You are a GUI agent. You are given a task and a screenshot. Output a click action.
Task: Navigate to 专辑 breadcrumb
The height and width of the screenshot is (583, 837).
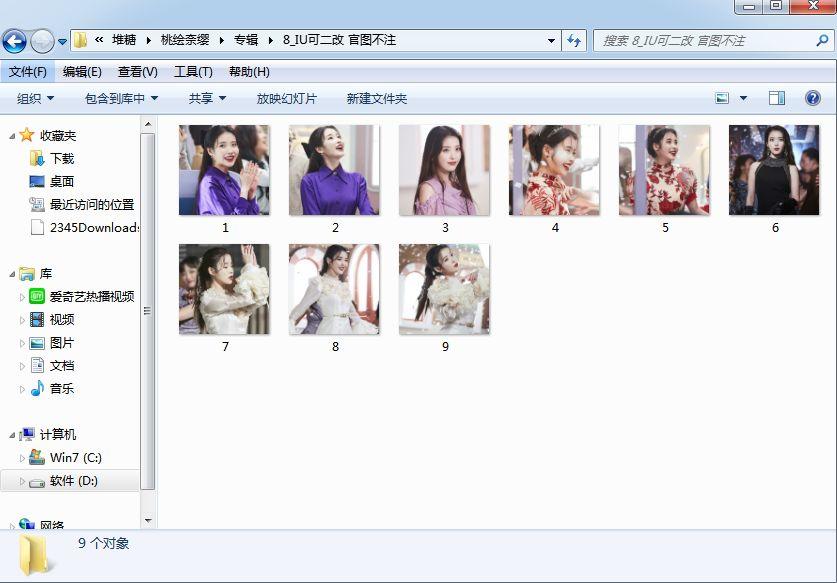(x=246, y=40)
